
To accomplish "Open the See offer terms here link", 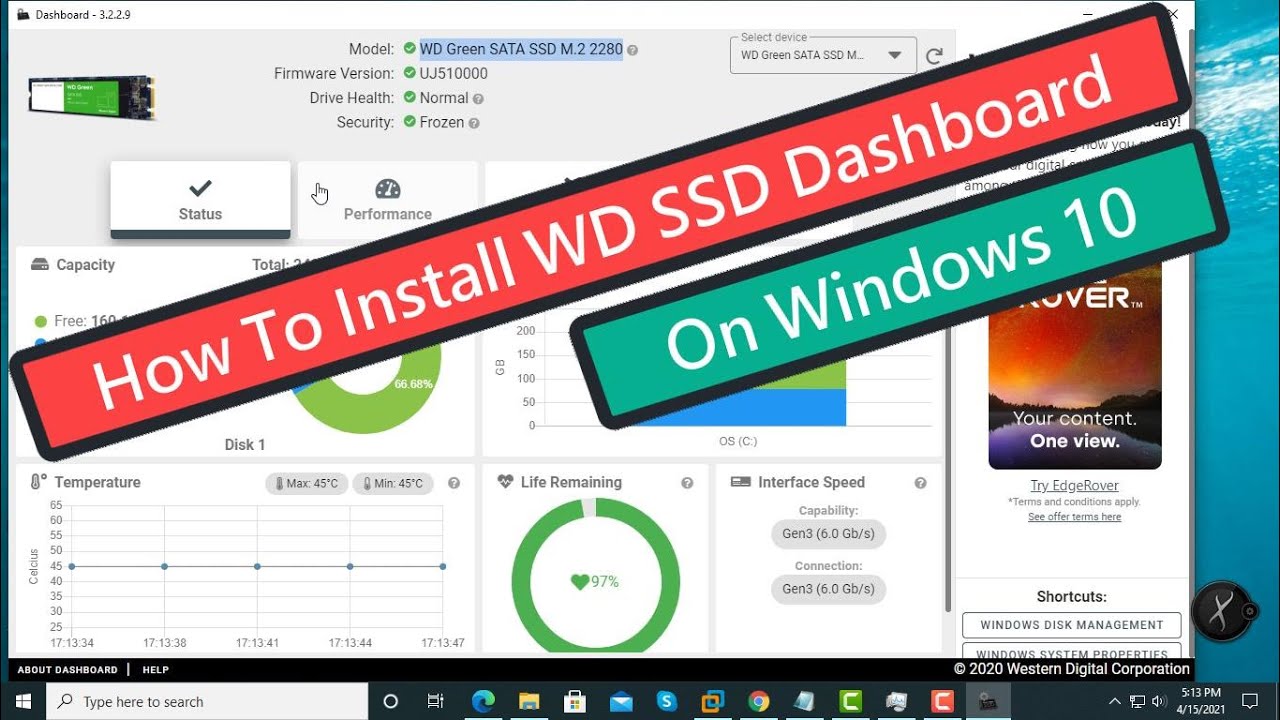I will [1075, 517].
